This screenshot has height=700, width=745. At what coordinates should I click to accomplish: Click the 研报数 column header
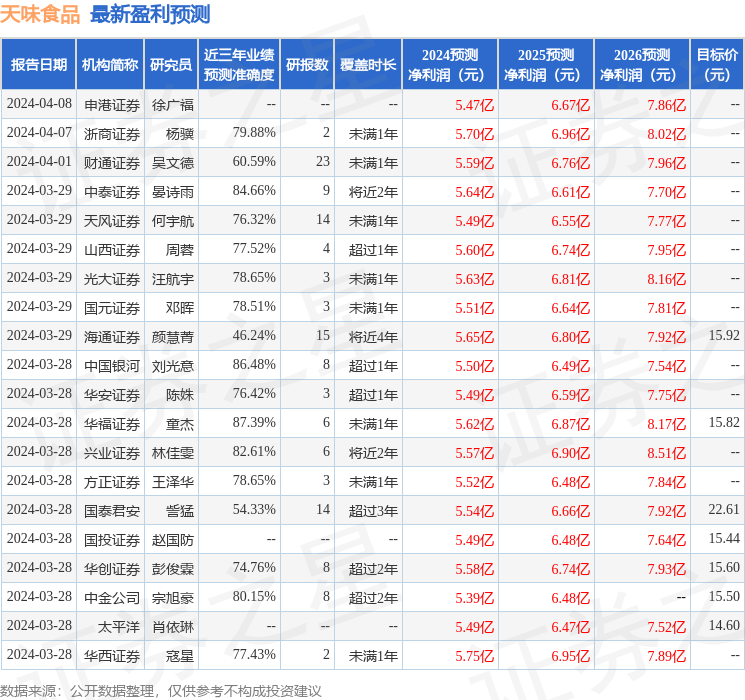pos(307,65)
